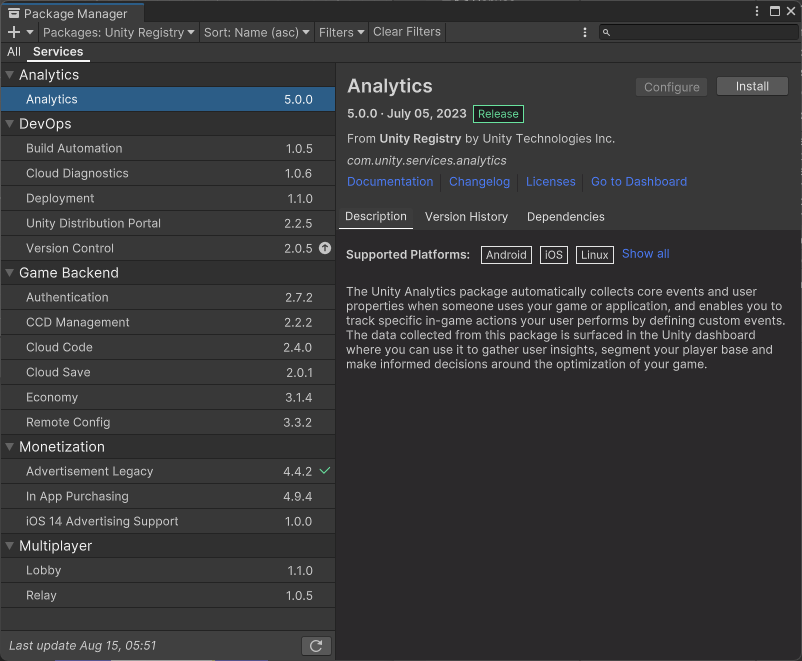Open the Changelog link

479,182
